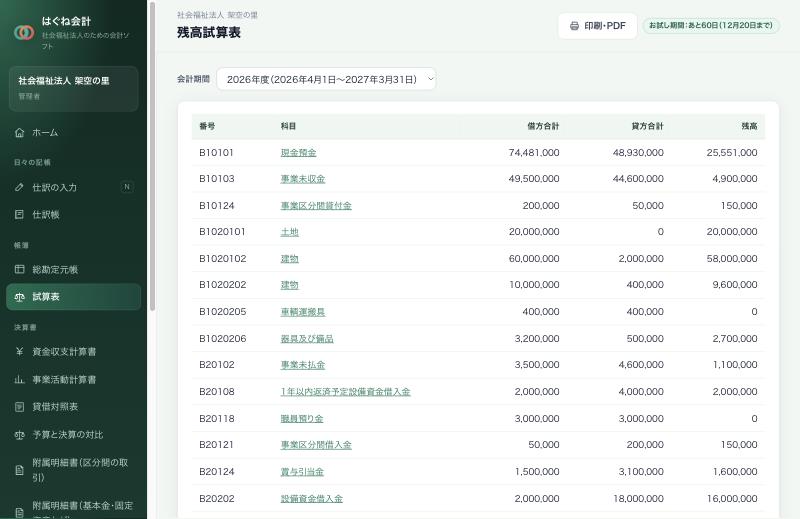Image resolution: width=800 pixels, height=519 pixels.
Task: Click the 残高試算表 page title
Action: point(209,33)
